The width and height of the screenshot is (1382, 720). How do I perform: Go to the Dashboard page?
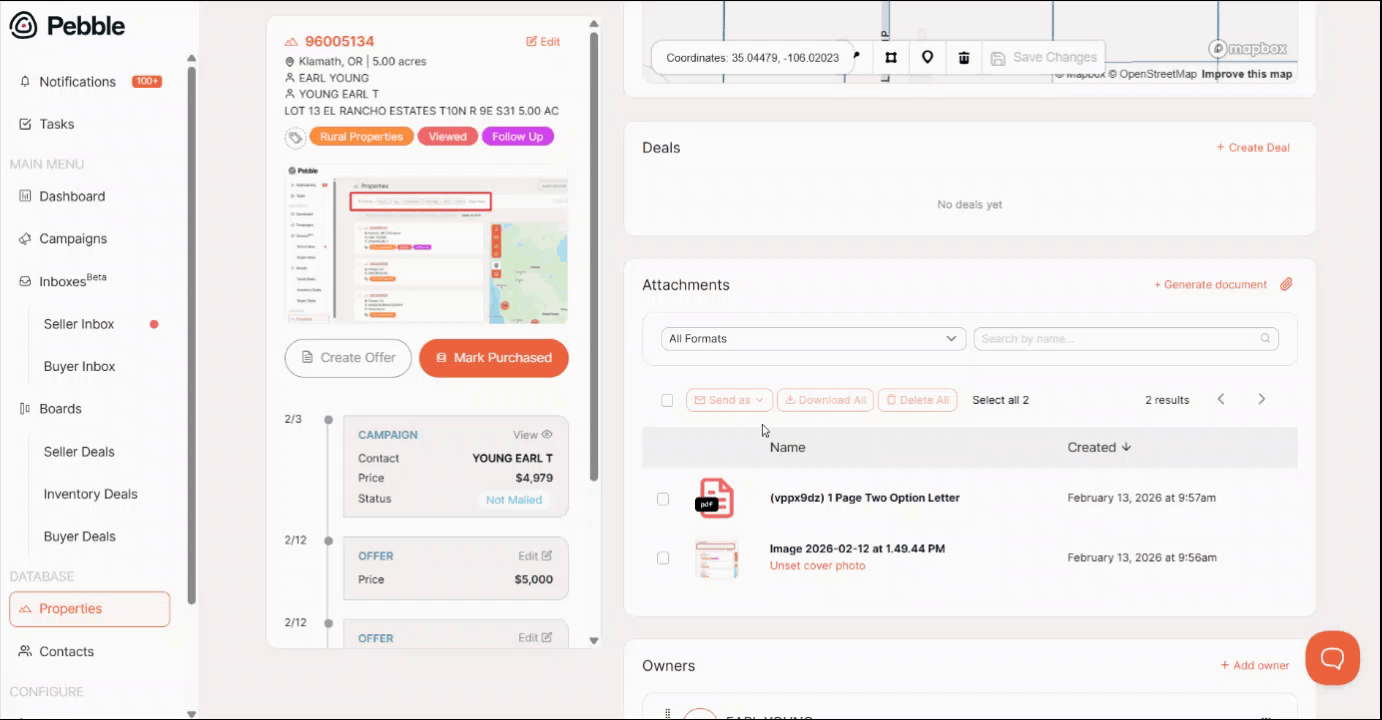point(72,196)
